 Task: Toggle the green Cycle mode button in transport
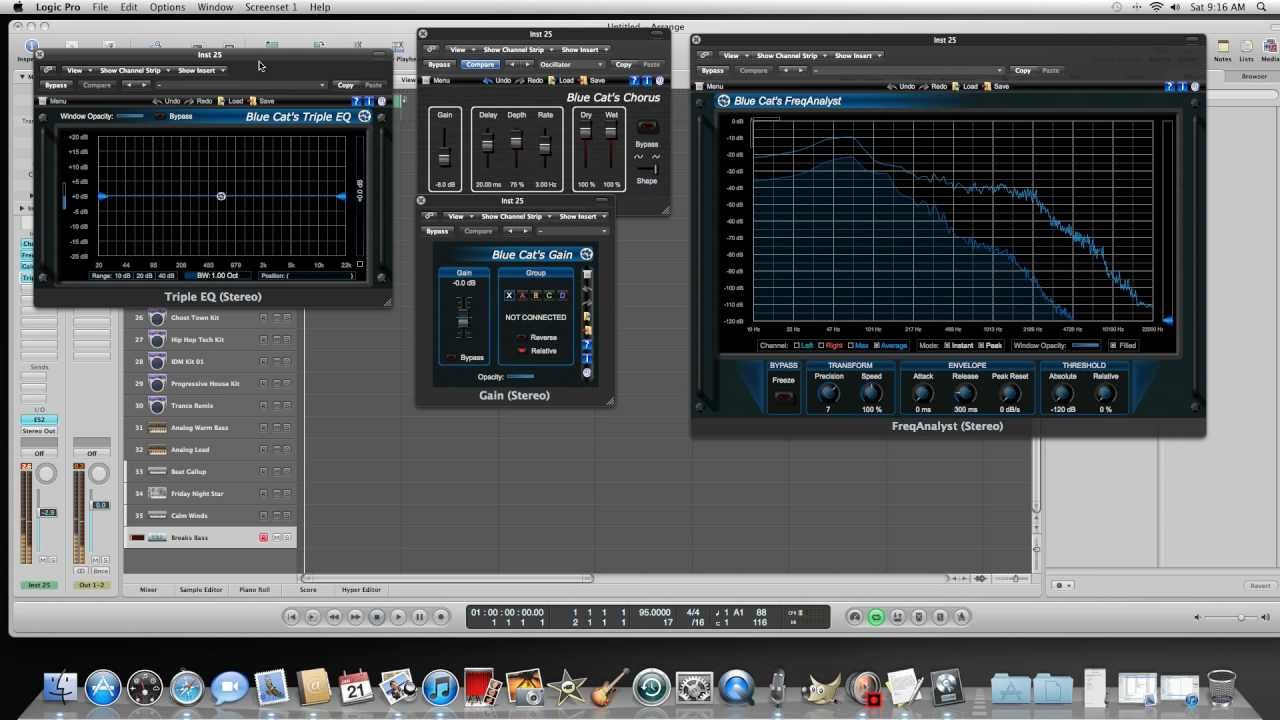876,617
